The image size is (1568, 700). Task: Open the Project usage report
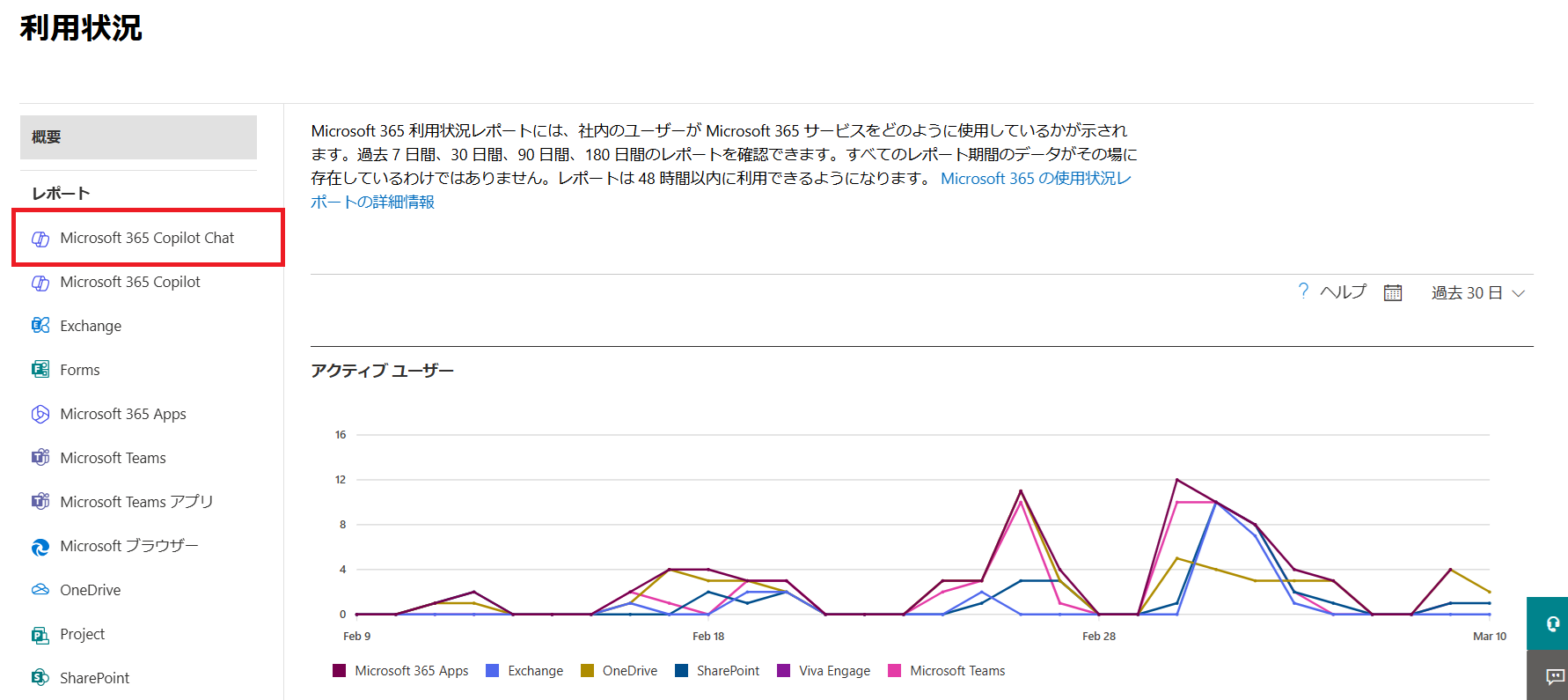click(83, 634)
